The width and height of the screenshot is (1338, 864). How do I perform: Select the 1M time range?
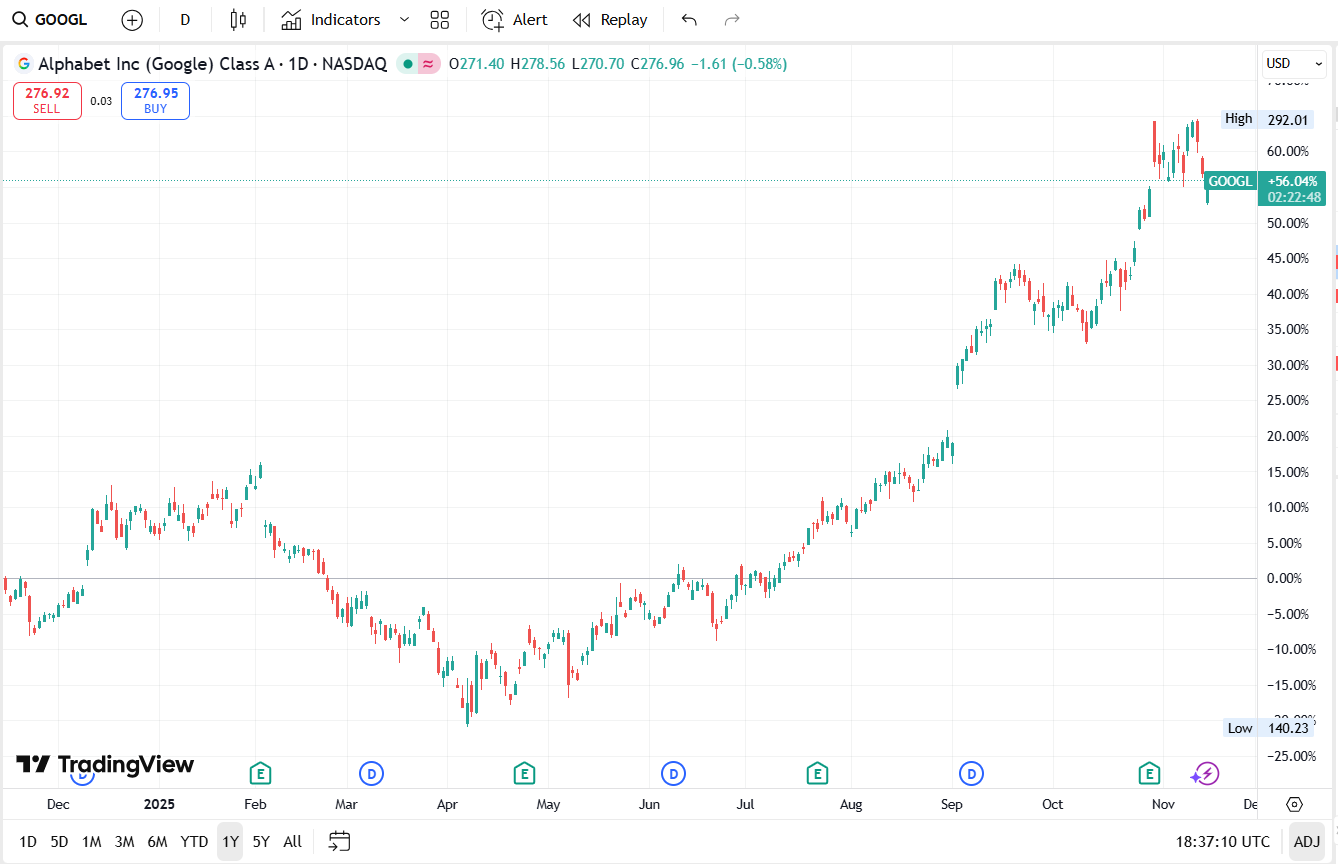click(x=91, y=842)
